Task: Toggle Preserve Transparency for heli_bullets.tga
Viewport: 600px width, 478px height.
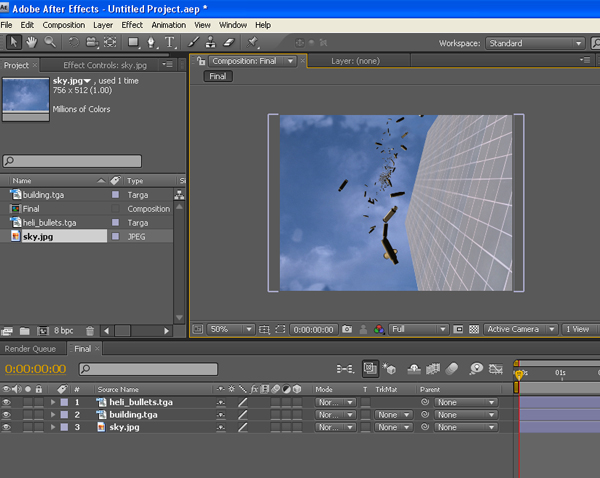Action: (x=365, y=402)
